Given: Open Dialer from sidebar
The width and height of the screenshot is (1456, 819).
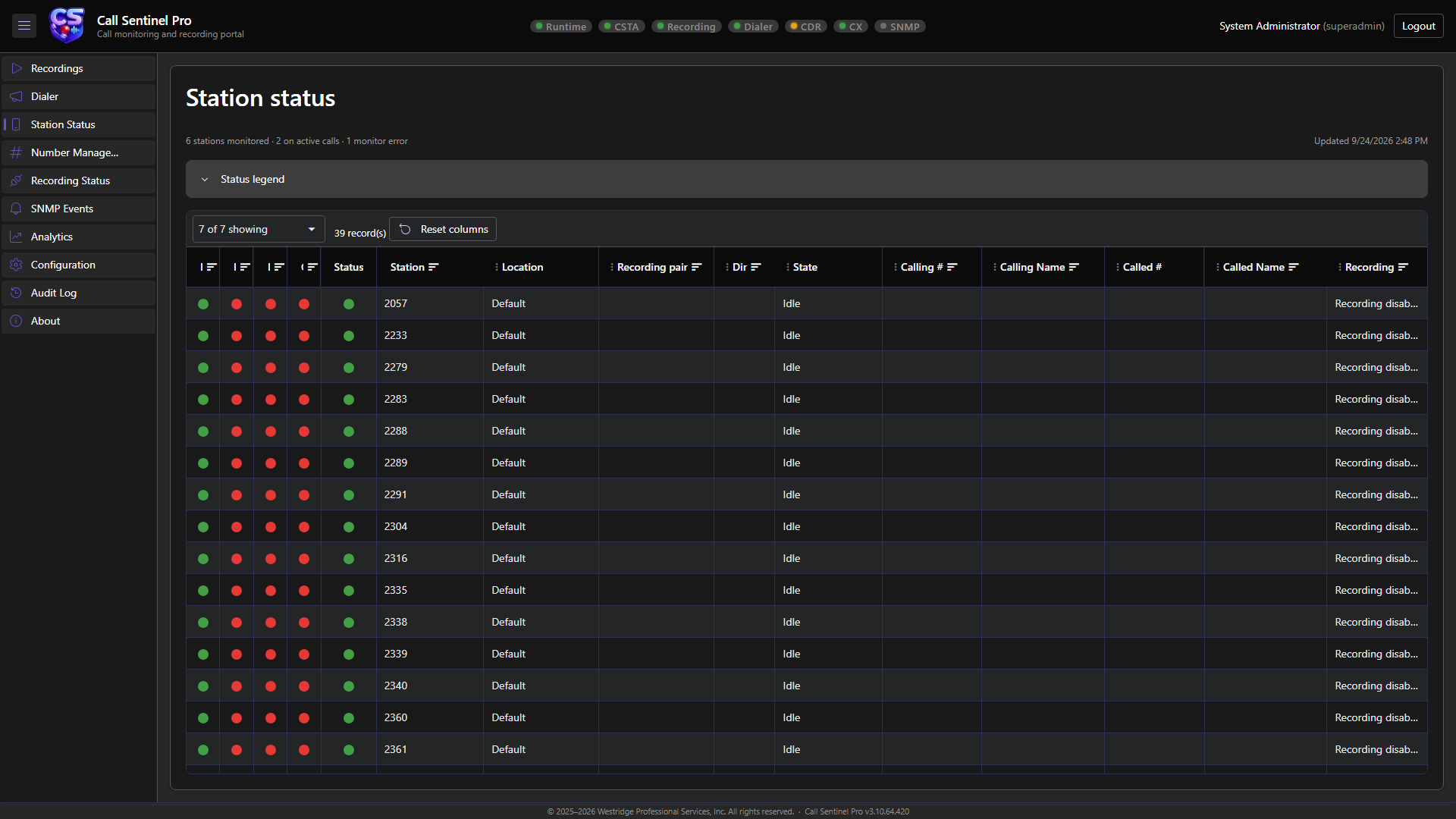Looking at the screenshot, I should point(79,96).
